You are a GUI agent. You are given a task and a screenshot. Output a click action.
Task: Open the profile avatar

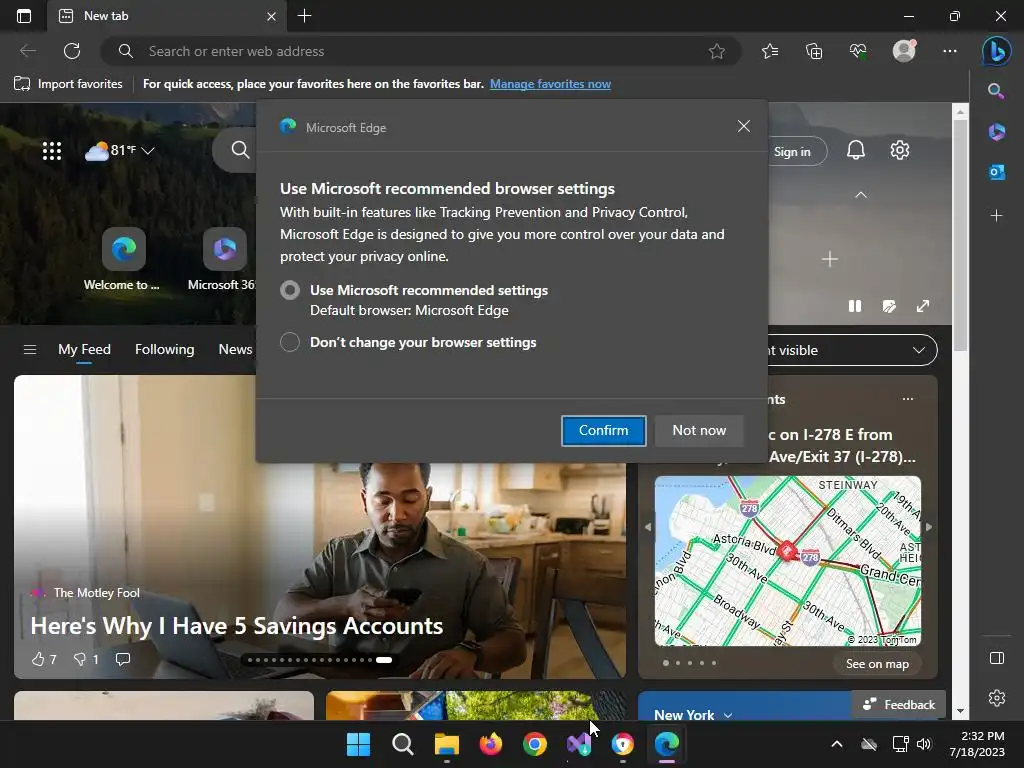coord(904,51)
